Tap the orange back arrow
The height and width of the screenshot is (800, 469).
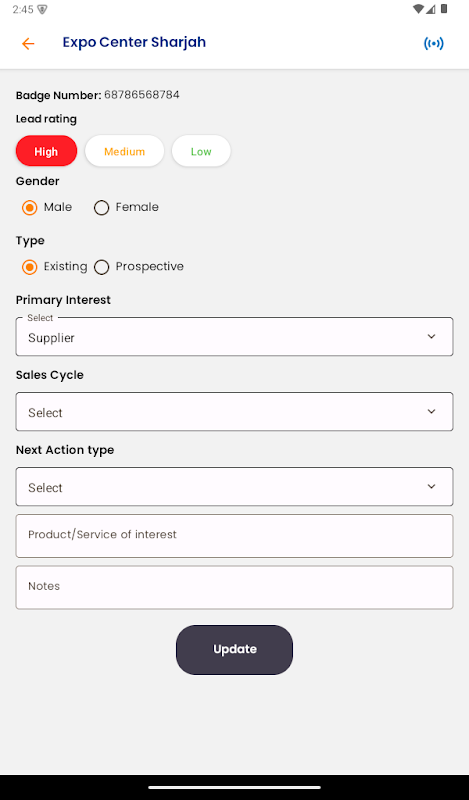point(28,44)
